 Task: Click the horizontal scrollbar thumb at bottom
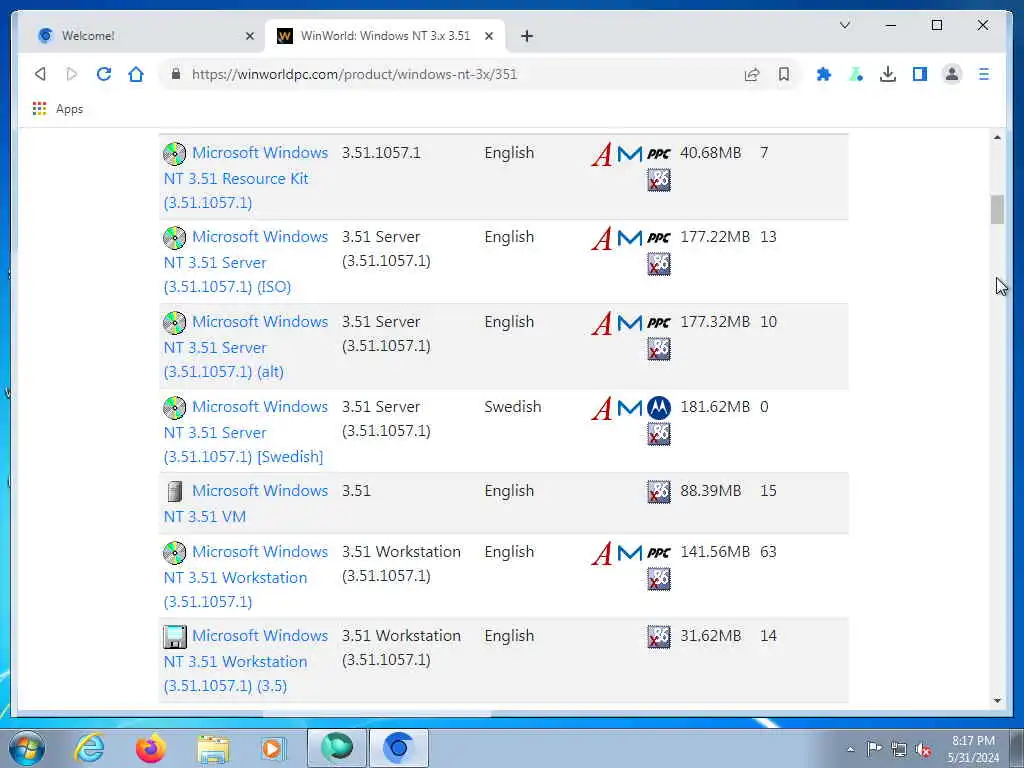click(377, 713)
